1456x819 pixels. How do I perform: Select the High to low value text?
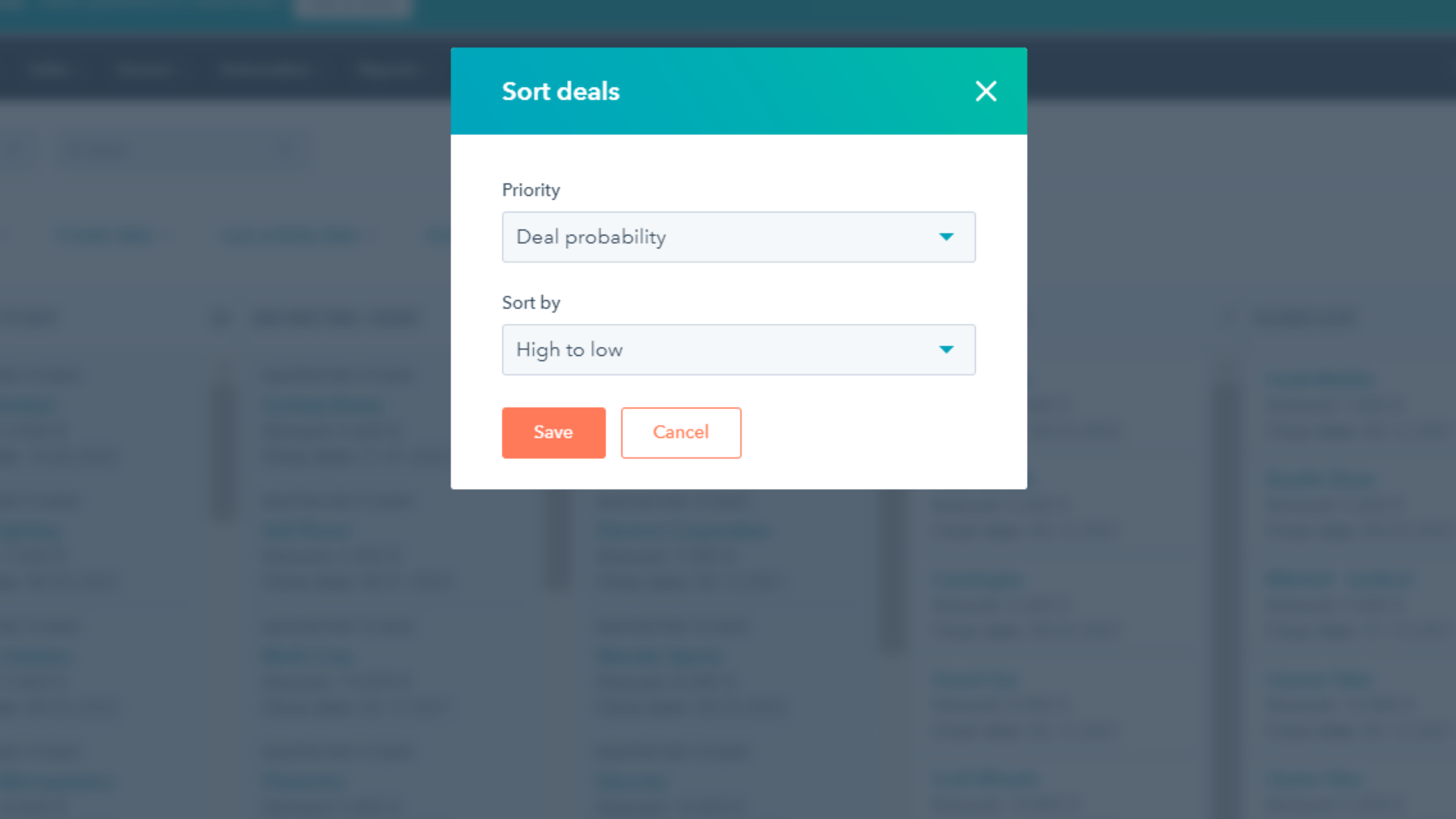tap(570, 349)
